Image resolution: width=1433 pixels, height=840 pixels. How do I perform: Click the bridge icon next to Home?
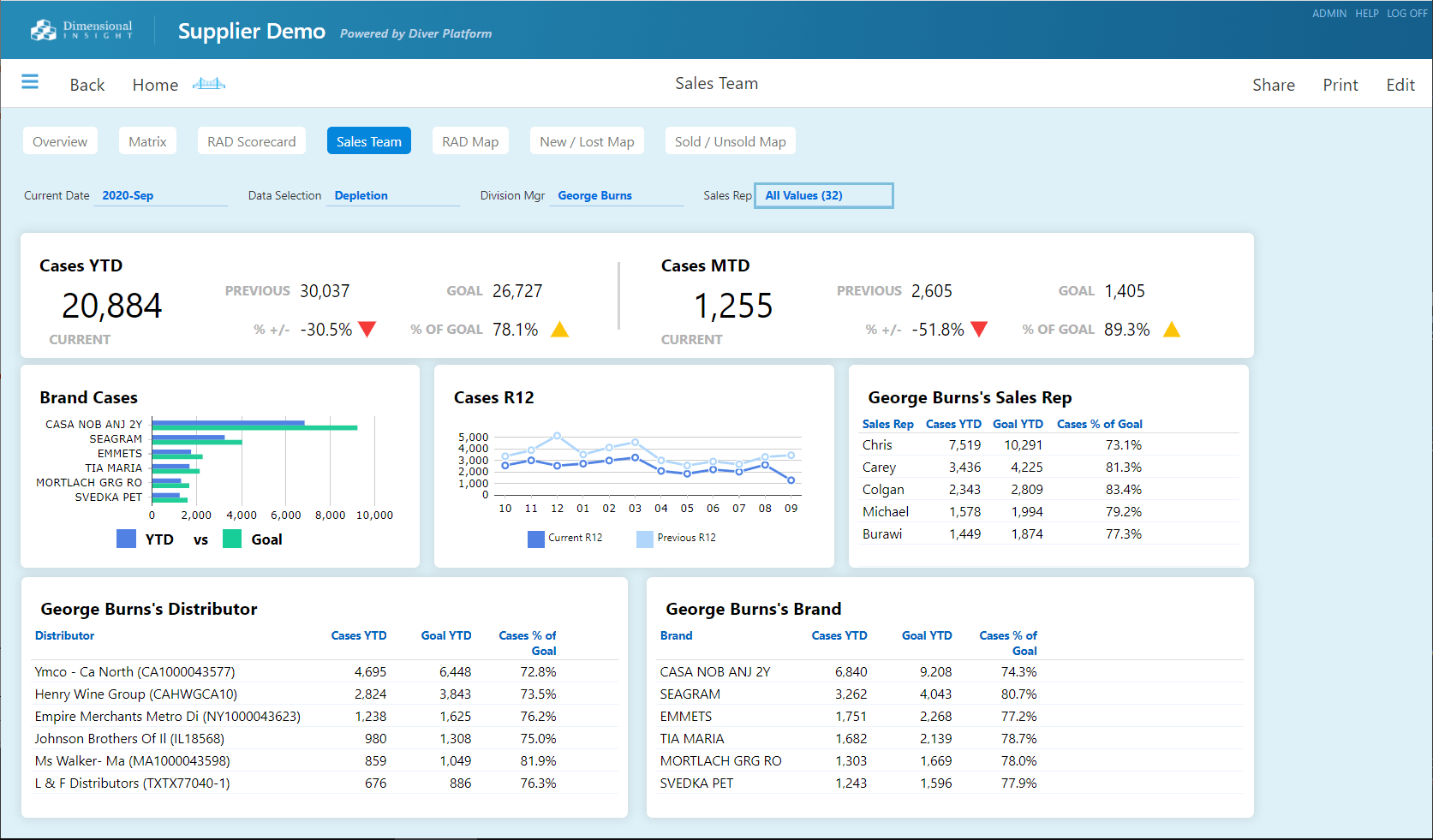(x=209, y=84)
